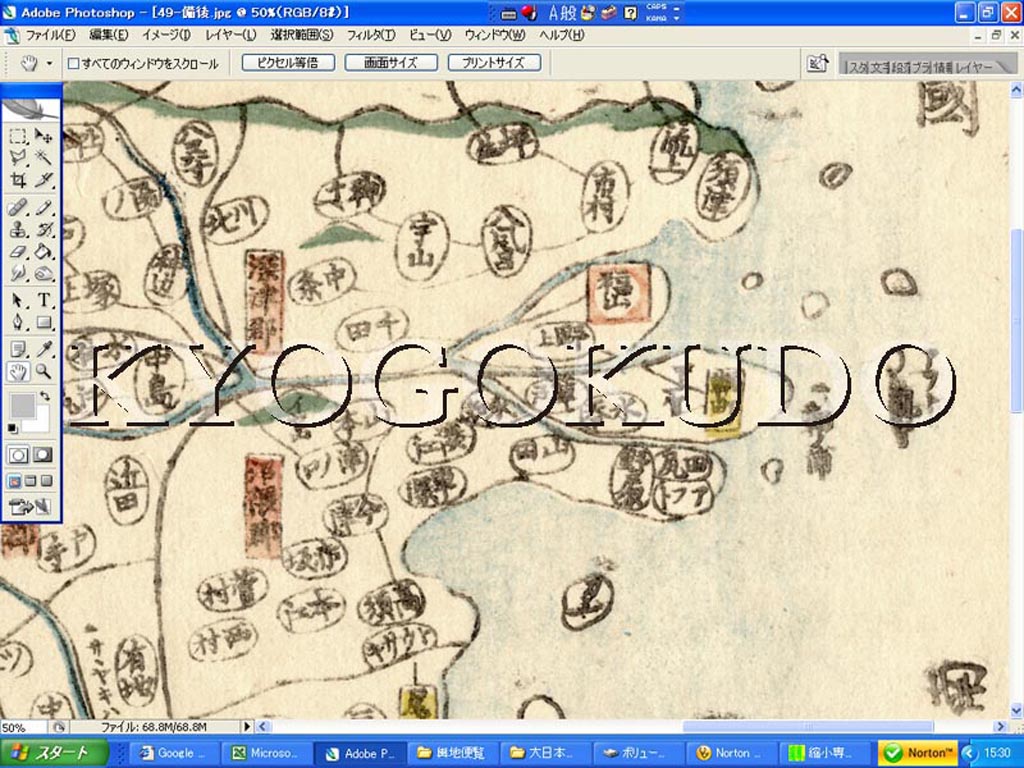
Task: Open the Windows スタート button
Action: pyautogui.click(x=54, y=753)
